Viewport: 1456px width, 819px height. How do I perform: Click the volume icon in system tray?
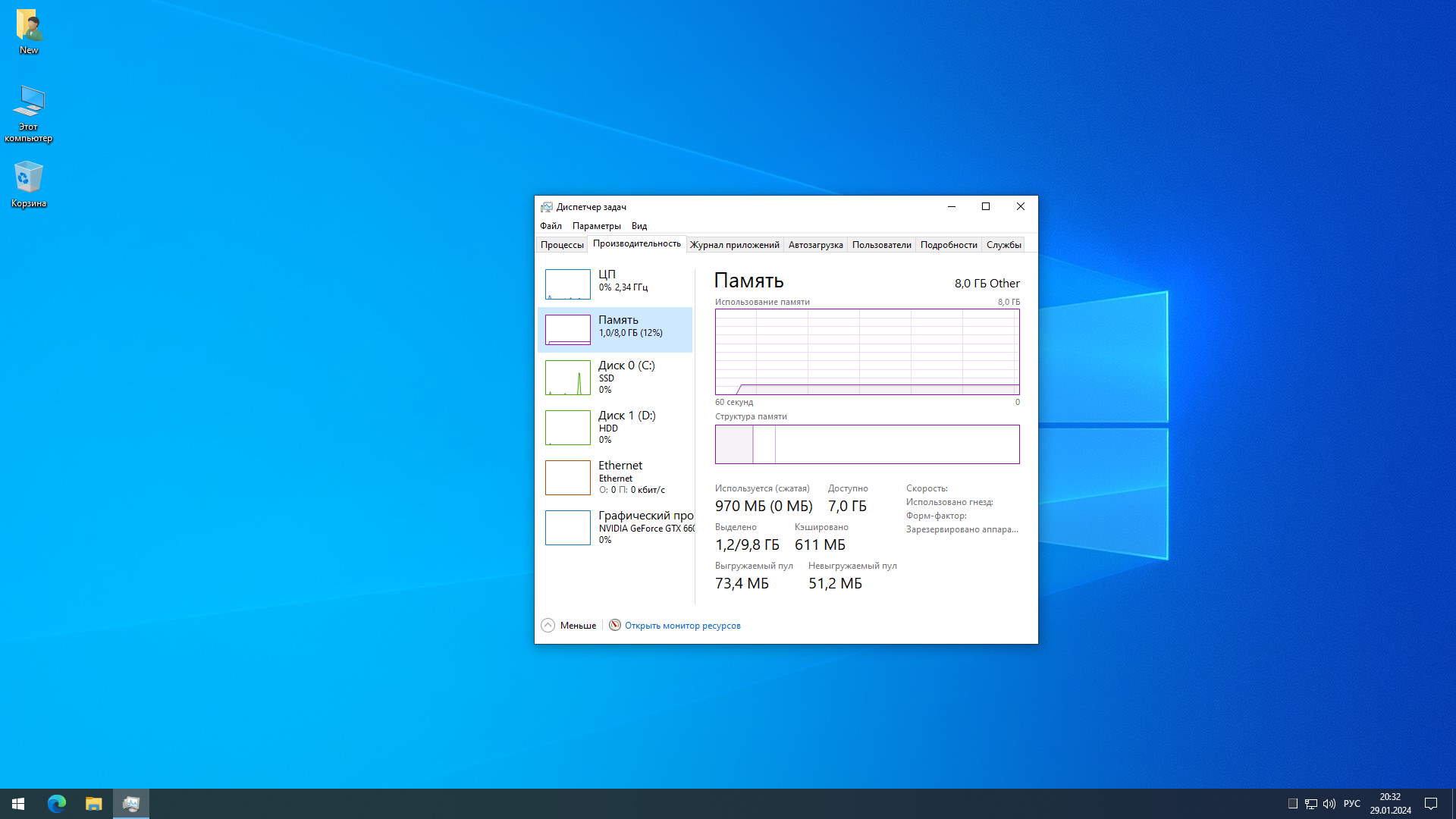pyautogui.click(x=1329, y=803)
